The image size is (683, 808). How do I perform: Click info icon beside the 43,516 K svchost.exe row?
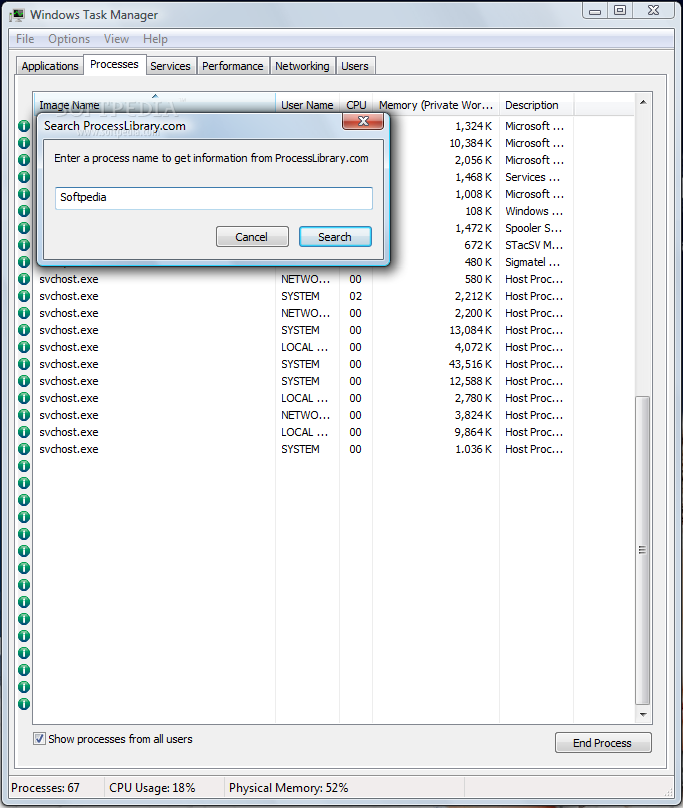tap(24, 364)
